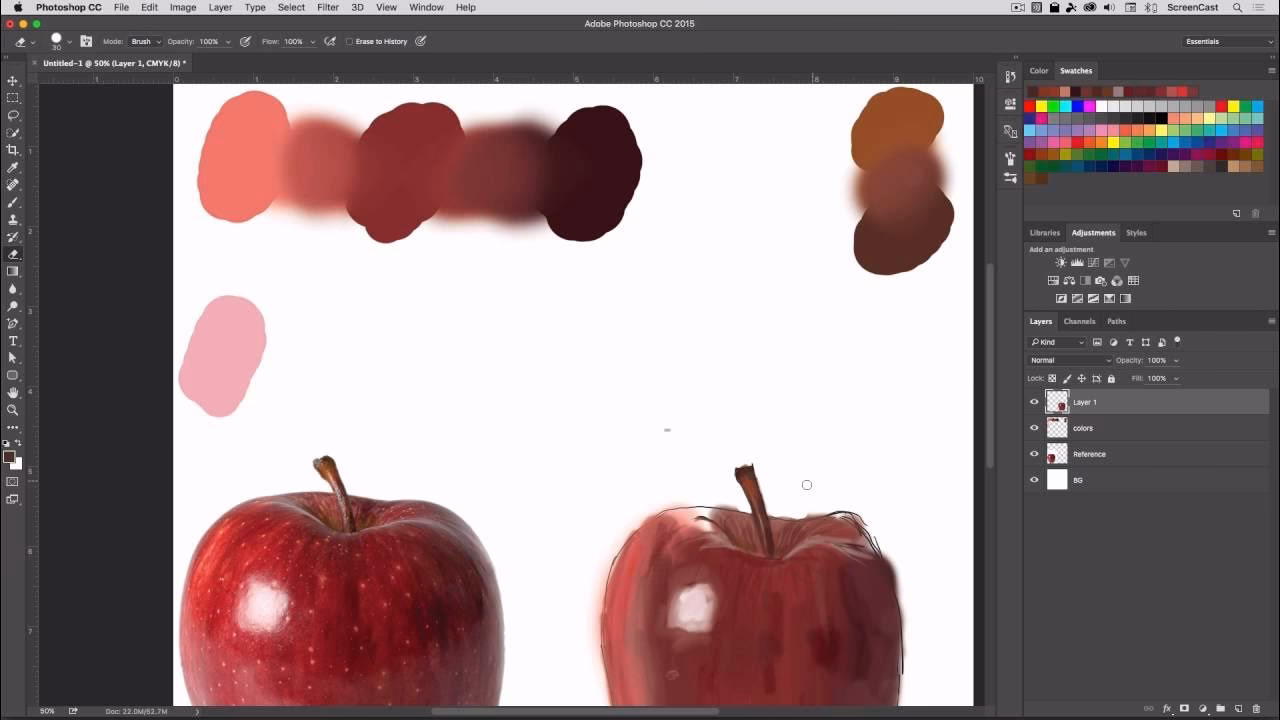Screen dimensions: 1280x720
Task: Pick the Eyedropper tool
Action: click(13, 169)
